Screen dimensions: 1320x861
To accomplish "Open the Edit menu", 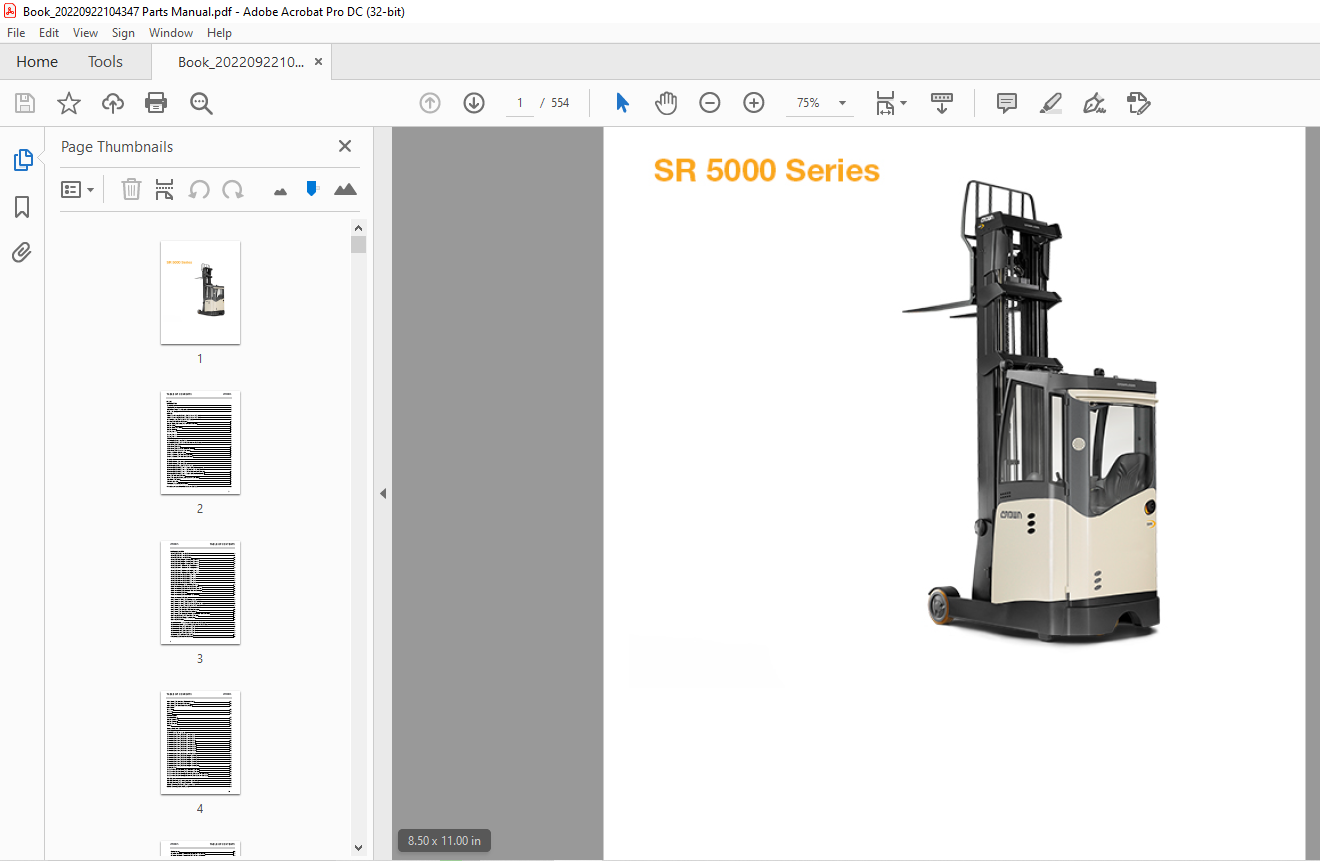I will click(49, 33).
